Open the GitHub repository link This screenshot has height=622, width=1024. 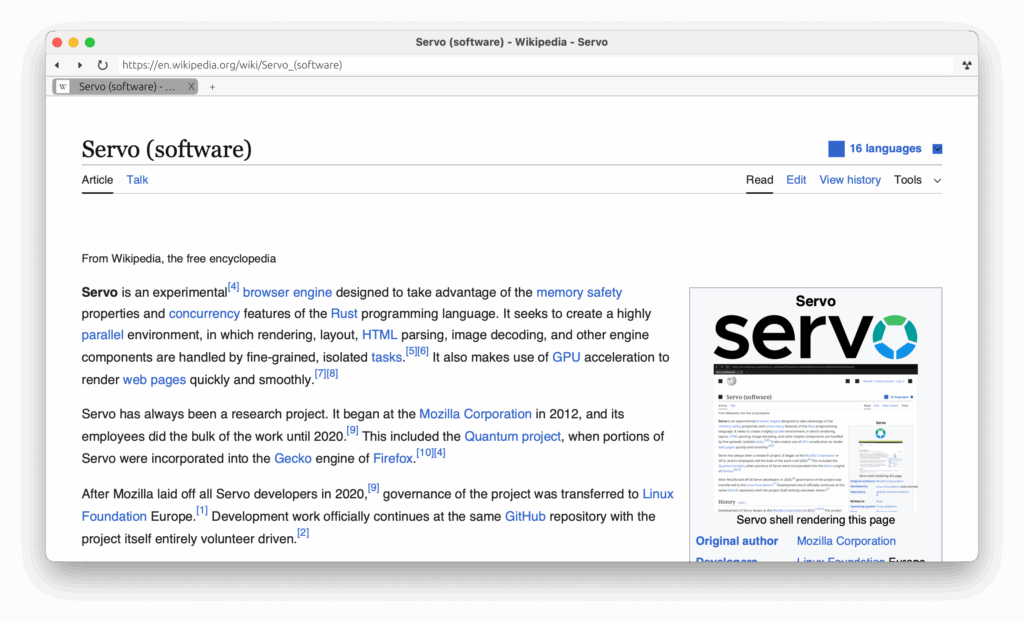pos(524,516)
